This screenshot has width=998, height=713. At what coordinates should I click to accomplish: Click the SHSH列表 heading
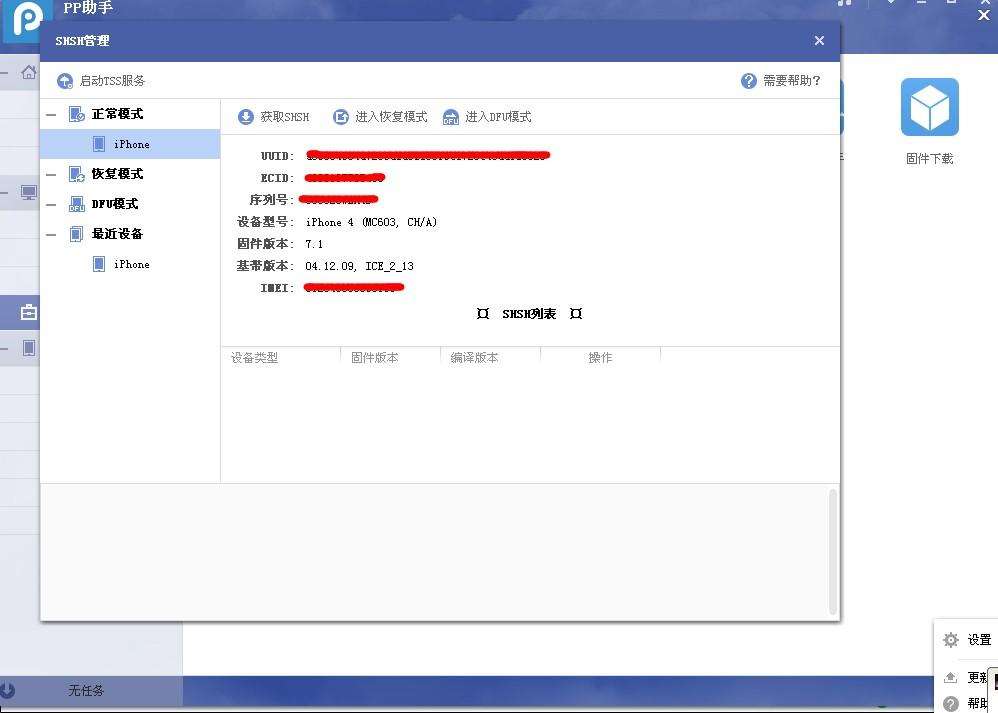529,314
